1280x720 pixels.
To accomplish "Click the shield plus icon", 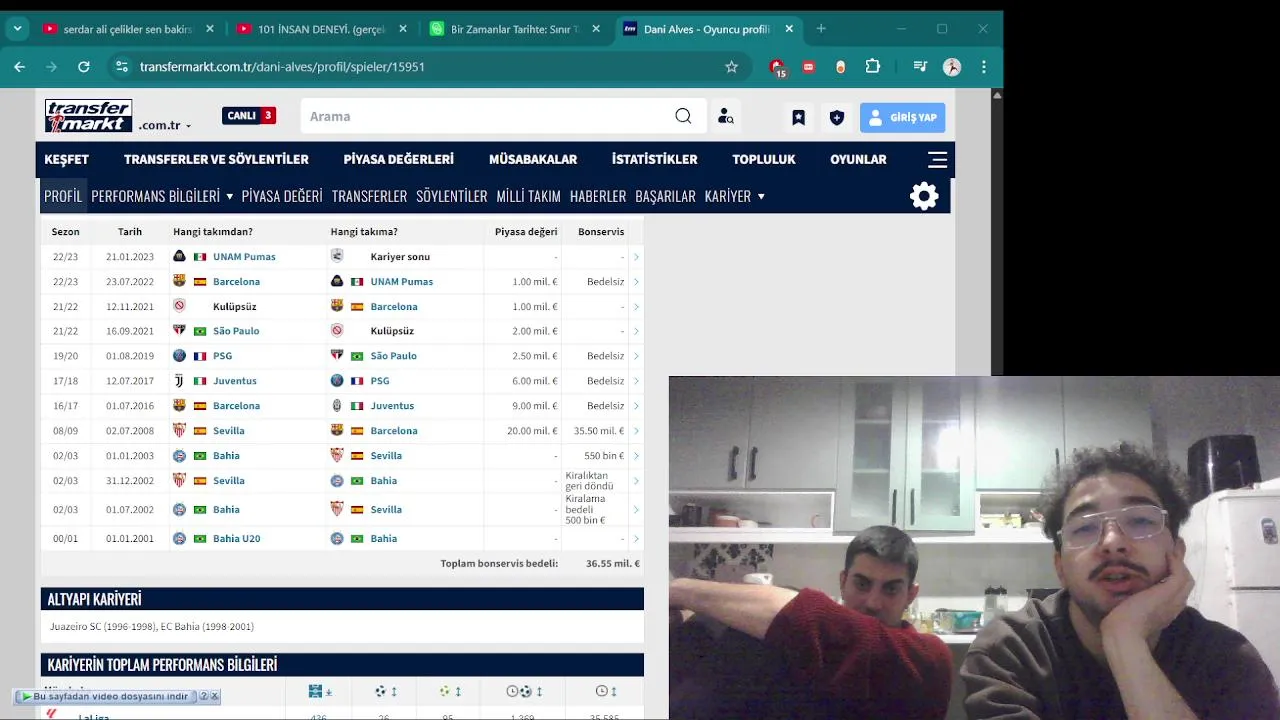I will [x=837, y=117].
